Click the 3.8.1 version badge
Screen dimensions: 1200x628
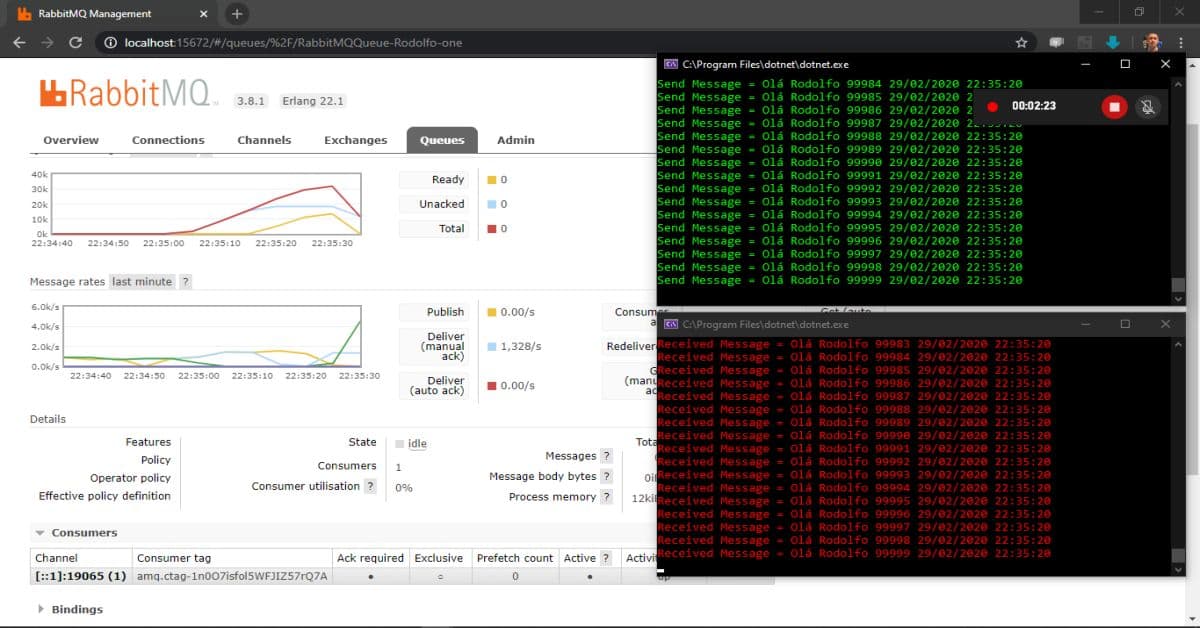point(250,101)
